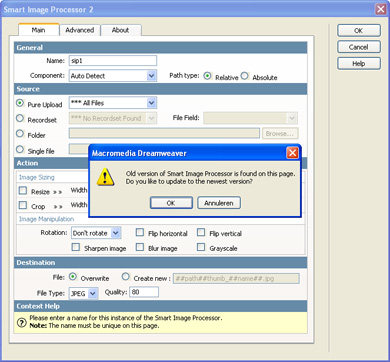Enable Grayscale option
This screenshot has height=362, width=390.
(x=201, y=247)
